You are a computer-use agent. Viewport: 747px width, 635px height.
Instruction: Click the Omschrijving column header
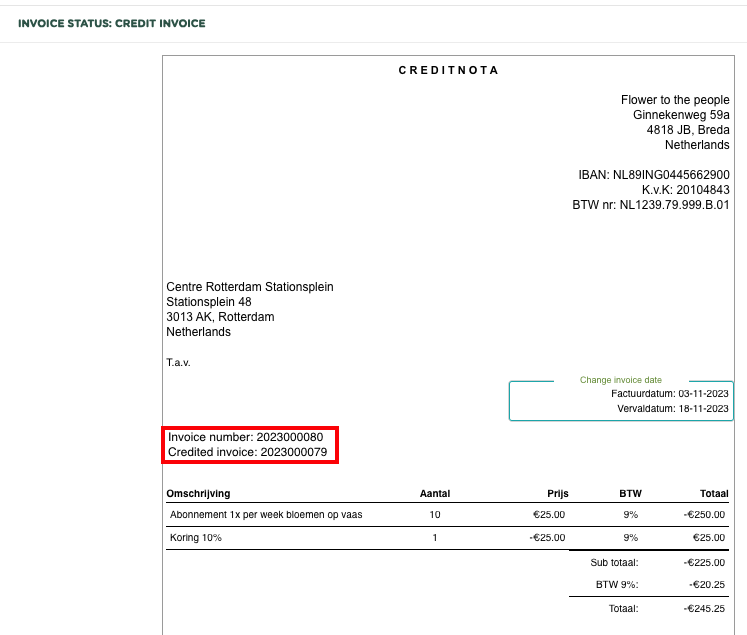click(198, 494)
